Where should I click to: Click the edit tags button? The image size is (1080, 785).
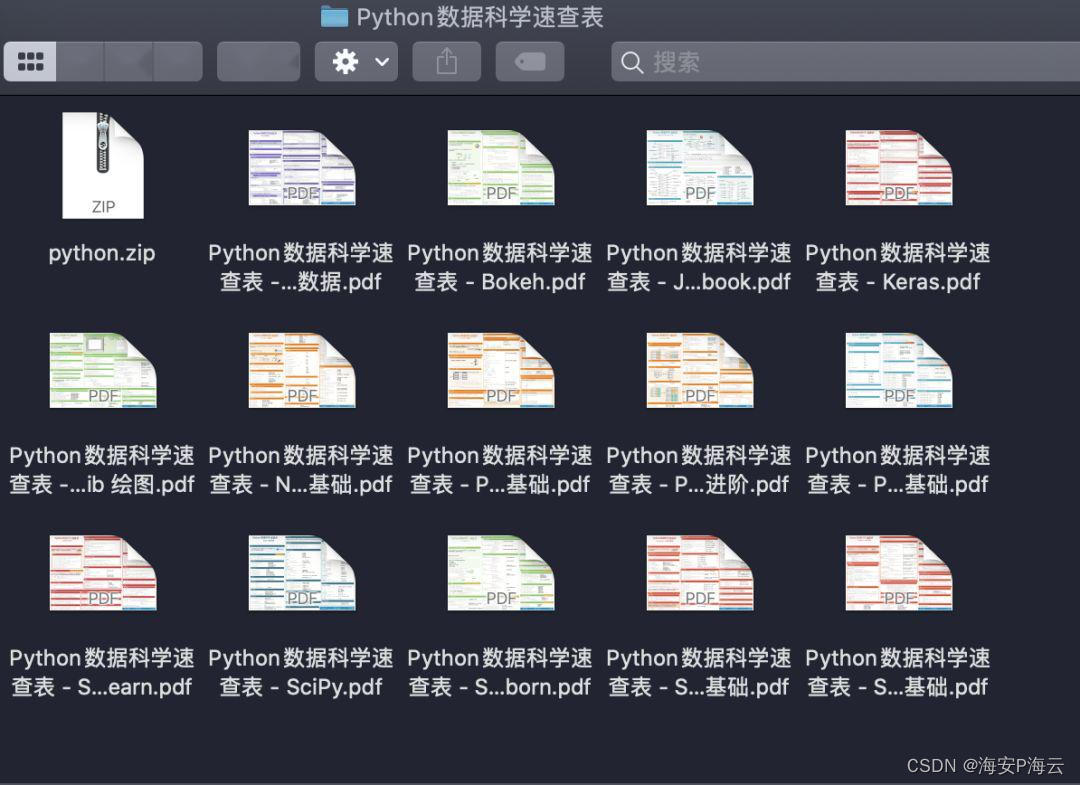point(530,61)
